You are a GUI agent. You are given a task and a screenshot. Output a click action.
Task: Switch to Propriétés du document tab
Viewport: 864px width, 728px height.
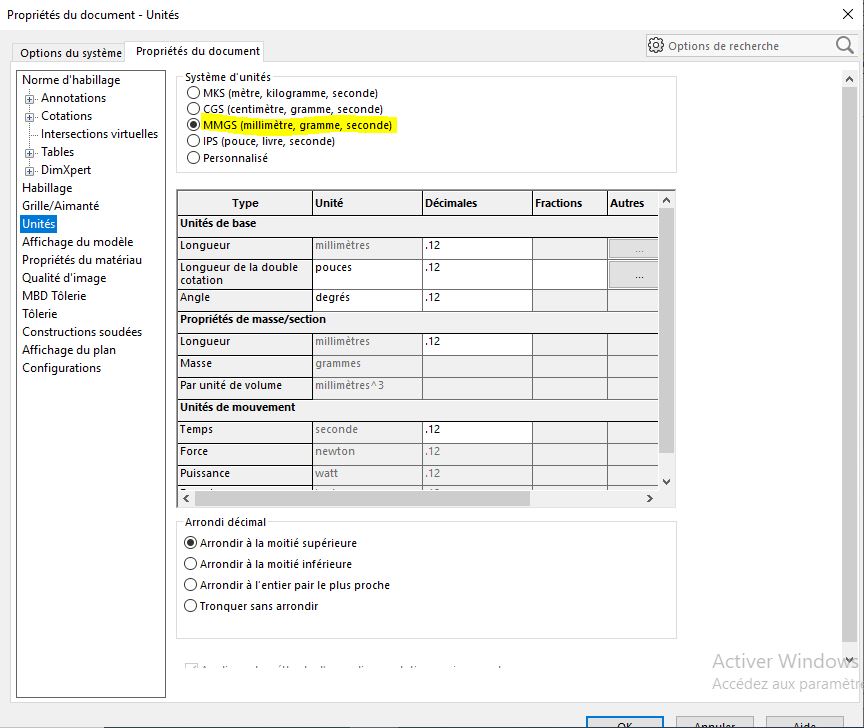pyautogui.click(x=198, y=51)
